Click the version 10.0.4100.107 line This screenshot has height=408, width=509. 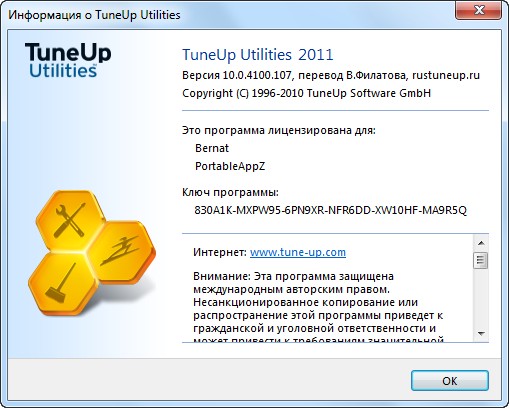(x=331, y=75)
